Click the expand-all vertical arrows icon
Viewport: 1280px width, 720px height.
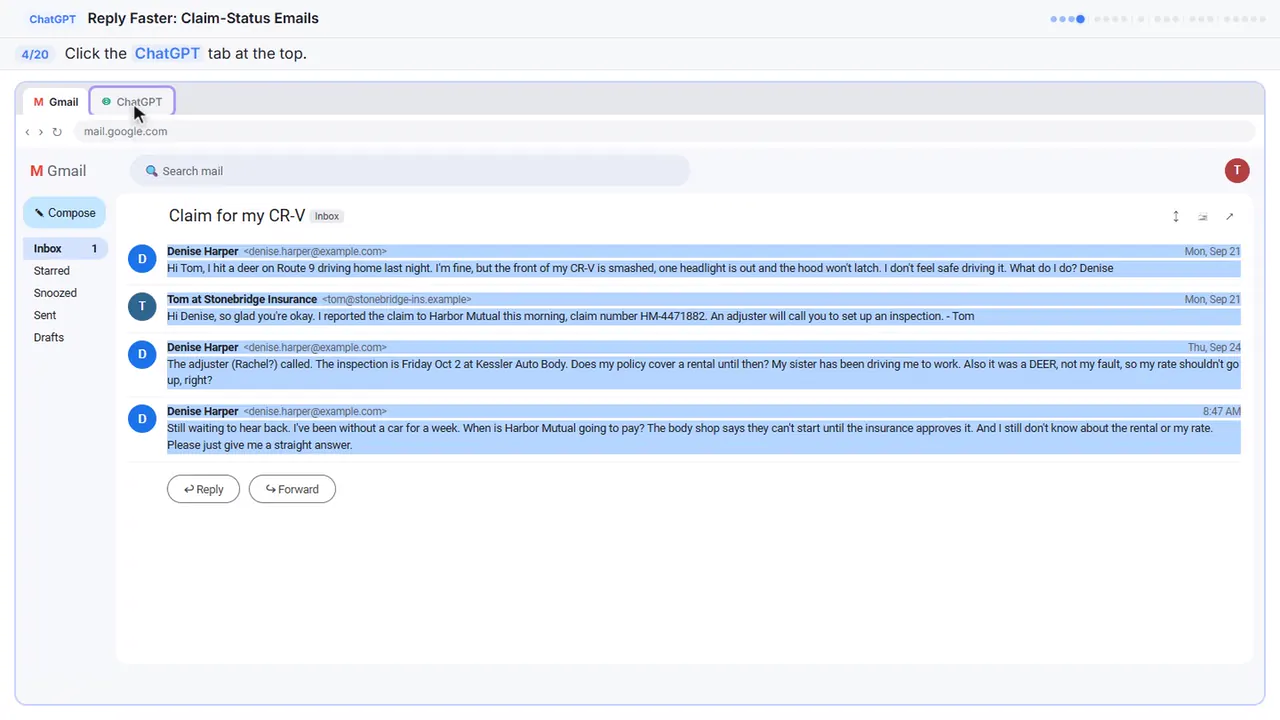tap(1176, 216)
